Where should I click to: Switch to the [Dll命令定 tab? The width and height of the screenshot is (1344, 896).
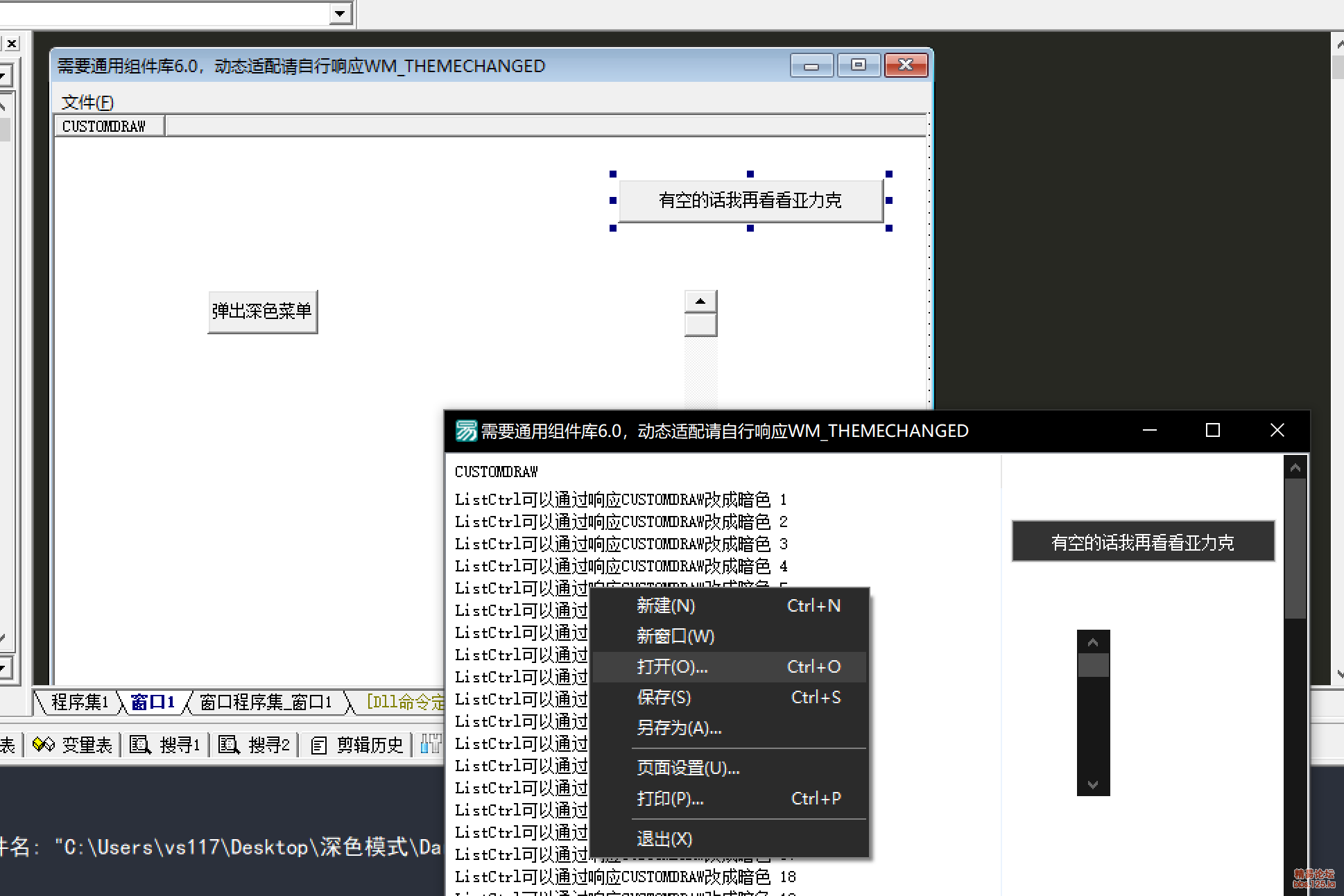click(405, 702)
